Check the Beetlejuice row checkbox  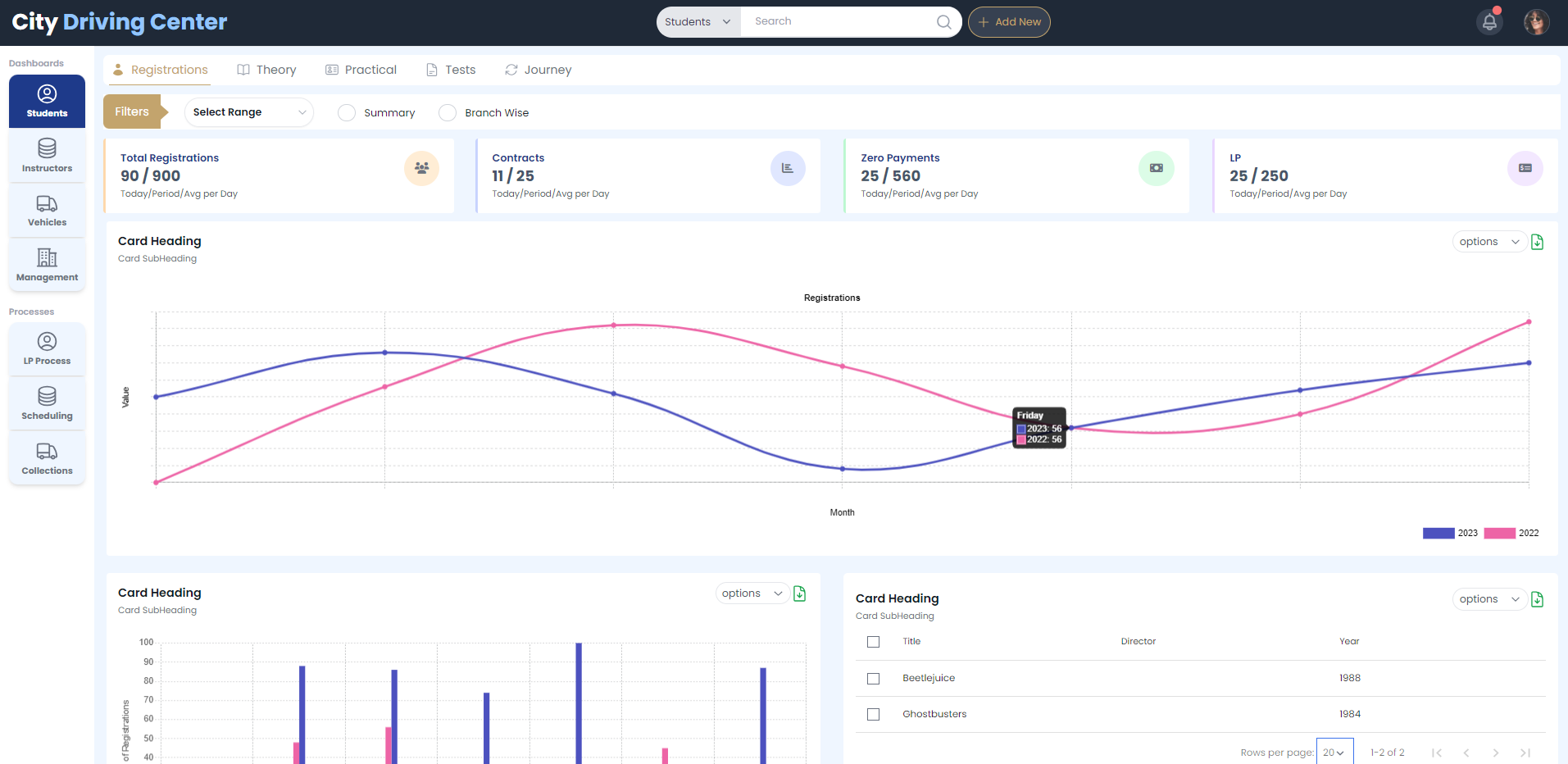tap(873, 679)
